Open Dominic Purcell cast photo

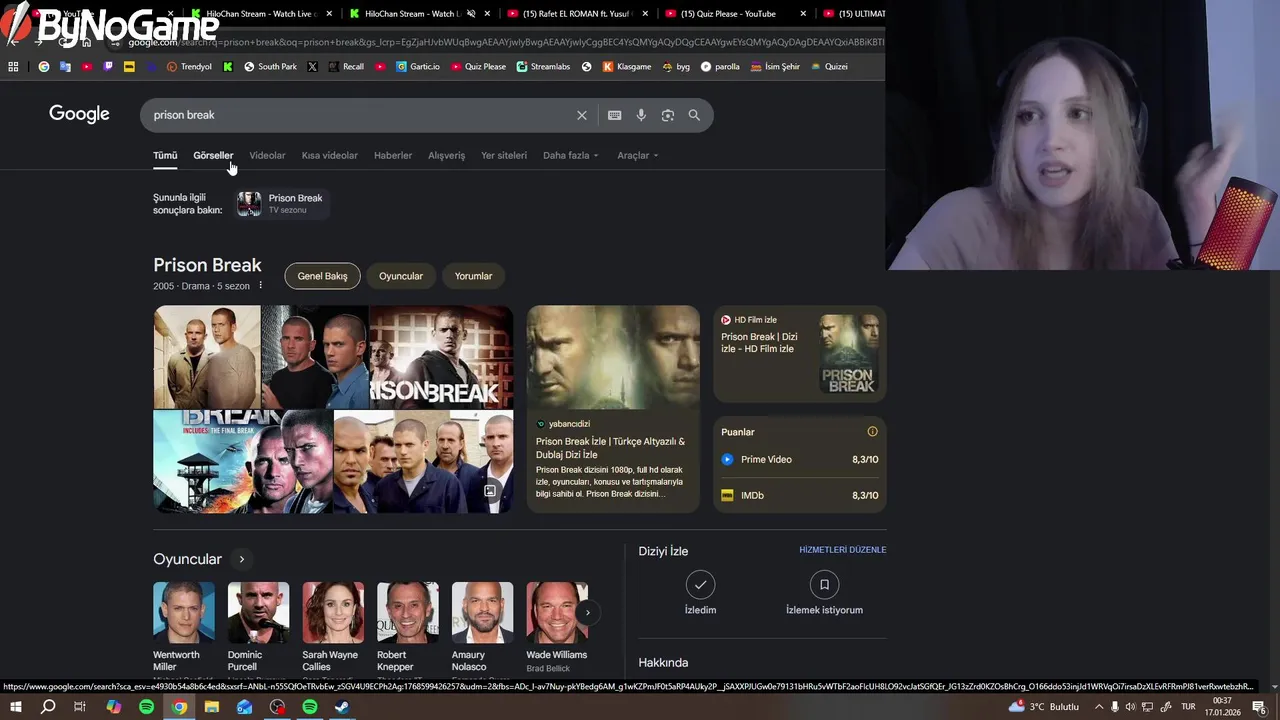pos(258,612)
